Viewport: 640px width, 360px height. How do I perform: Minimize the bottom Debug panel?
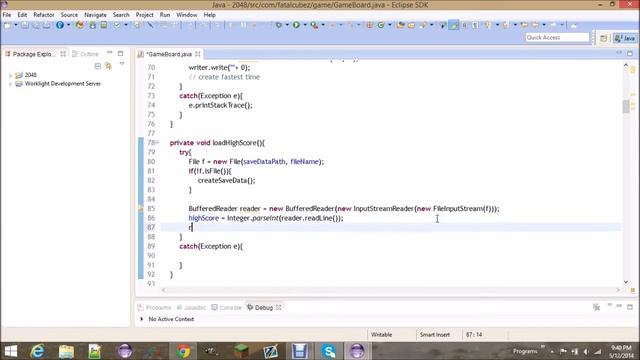click(x=619, y=306)
